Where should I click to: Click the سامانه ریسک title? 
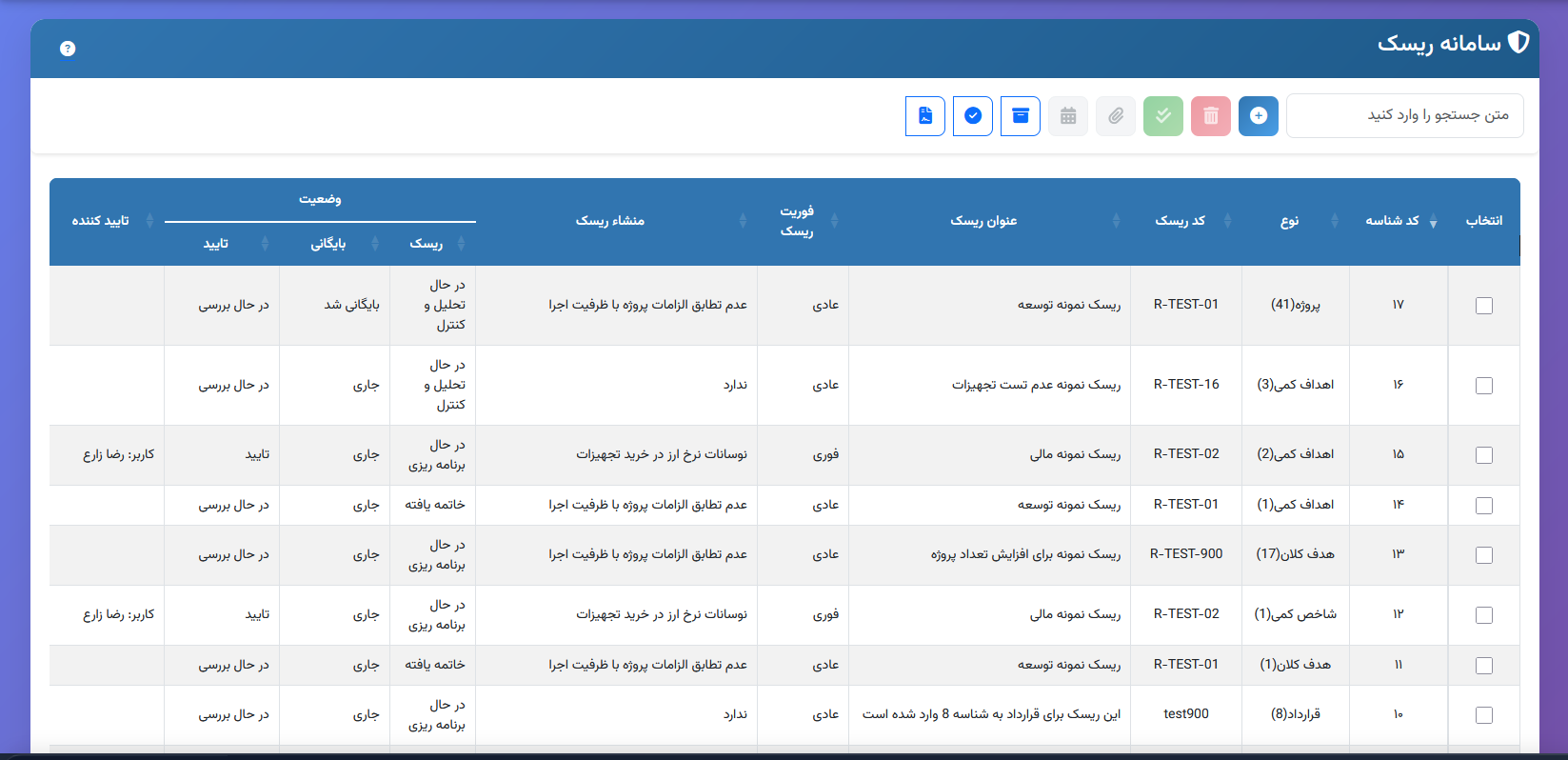(x=1439, y=44)
